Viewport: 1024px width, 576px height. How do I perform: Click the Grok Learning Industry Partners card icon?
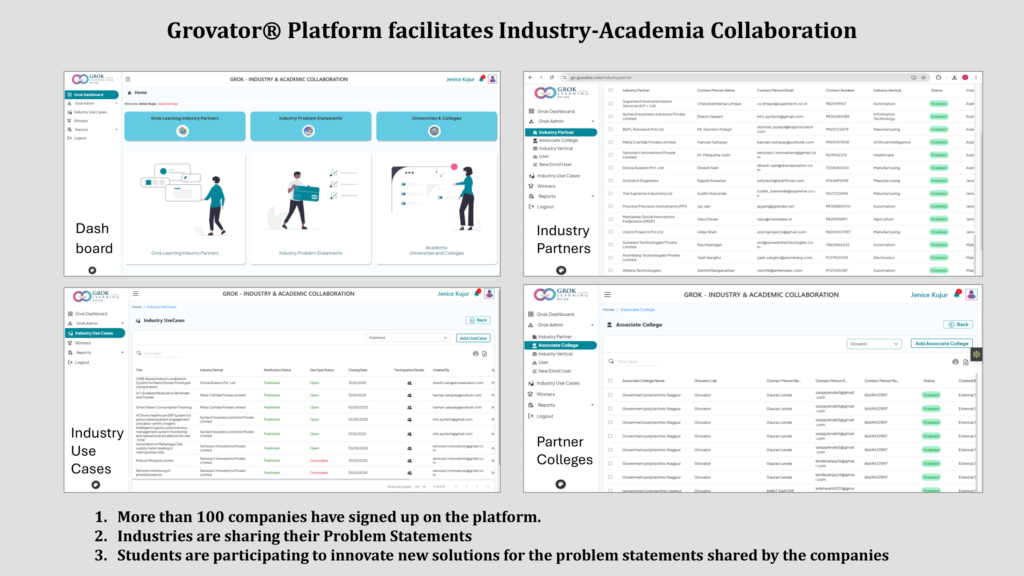pyautogui.click(x=183, y=131)
